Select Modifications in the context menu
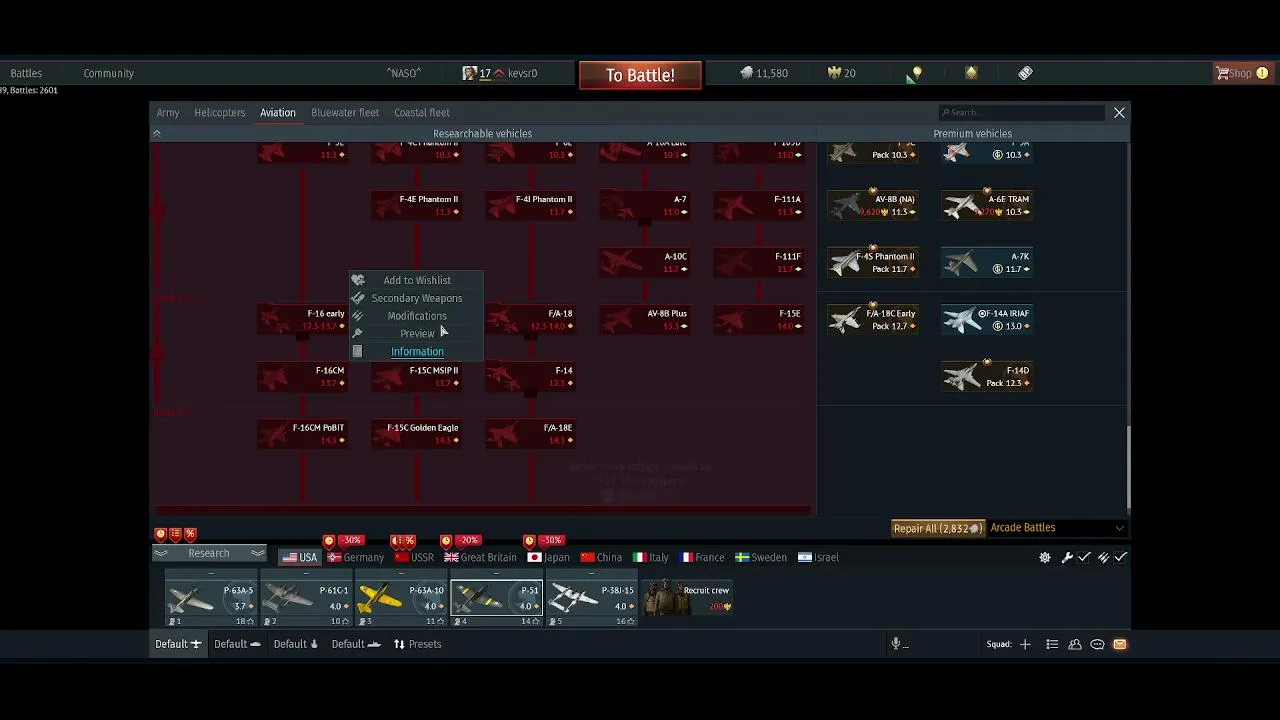 [x=416, y=316]
